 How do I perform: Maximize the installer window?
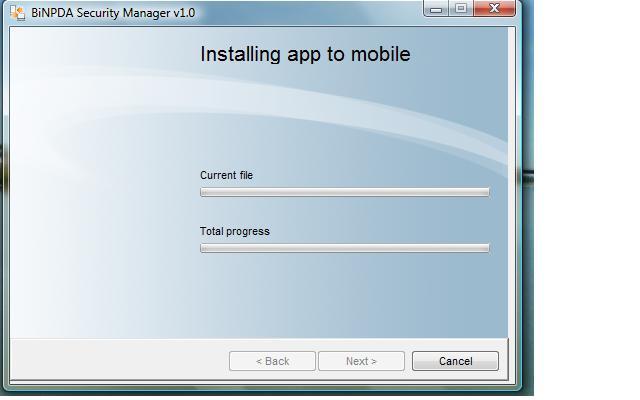point(460,9)
